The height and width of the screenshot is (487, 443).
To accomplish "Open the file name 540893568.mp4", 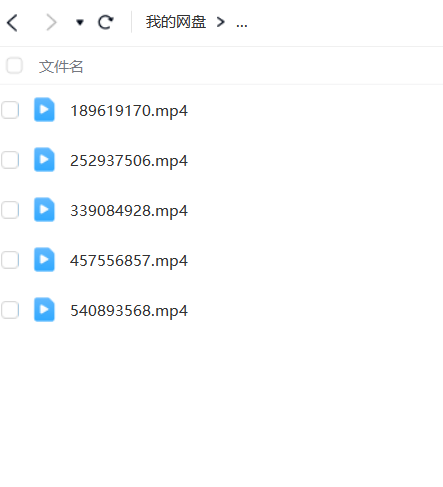I will click(x=129, y=311).
